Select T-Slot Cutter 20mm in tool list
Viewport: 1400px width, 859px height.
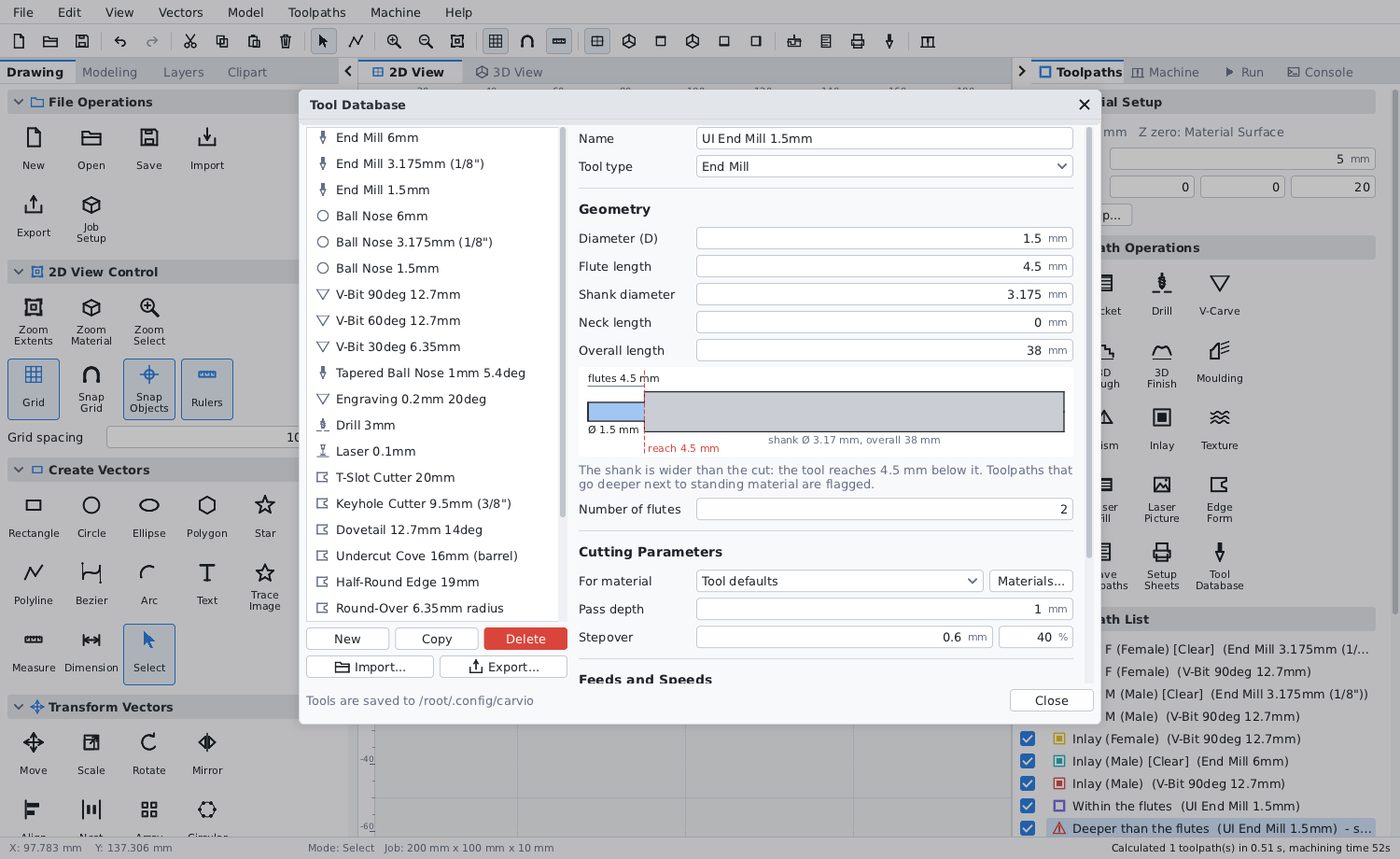tap(434, 477)
